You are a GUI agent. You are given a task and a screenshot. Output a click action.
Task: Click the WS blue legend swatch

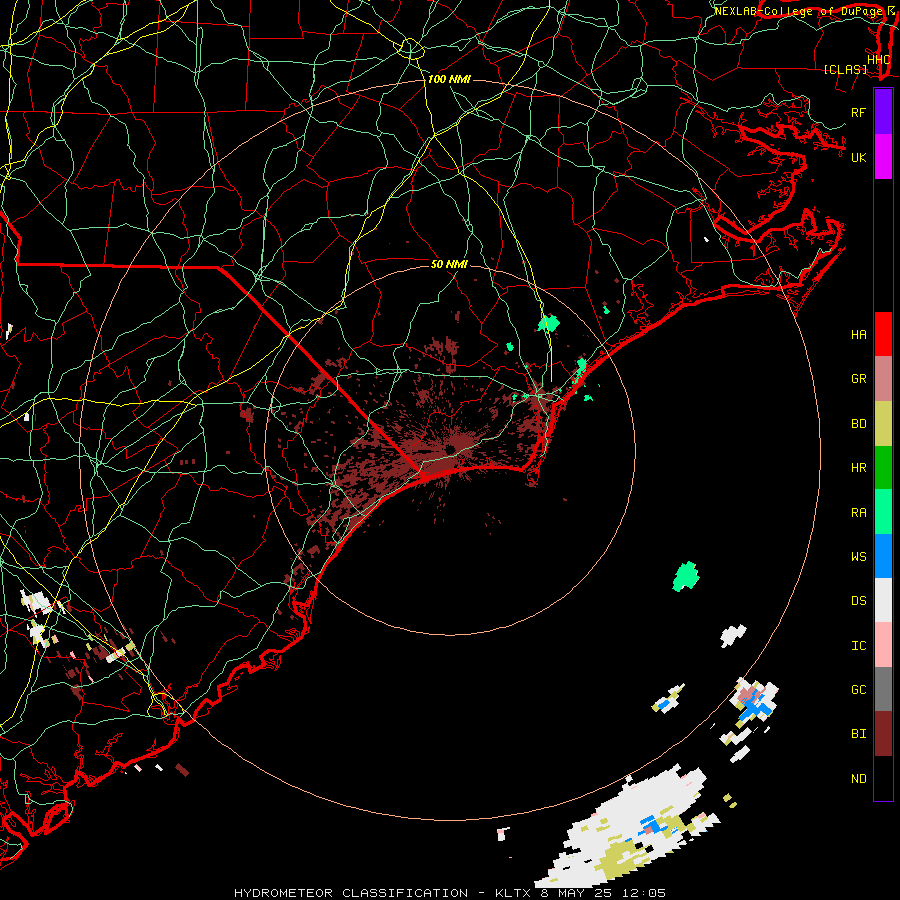[883, 556]
